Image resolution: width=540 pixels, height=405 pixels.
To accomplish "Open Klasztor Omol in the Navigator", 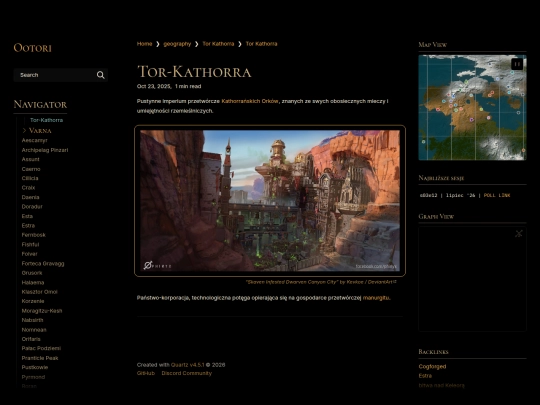I will (39, 292).
